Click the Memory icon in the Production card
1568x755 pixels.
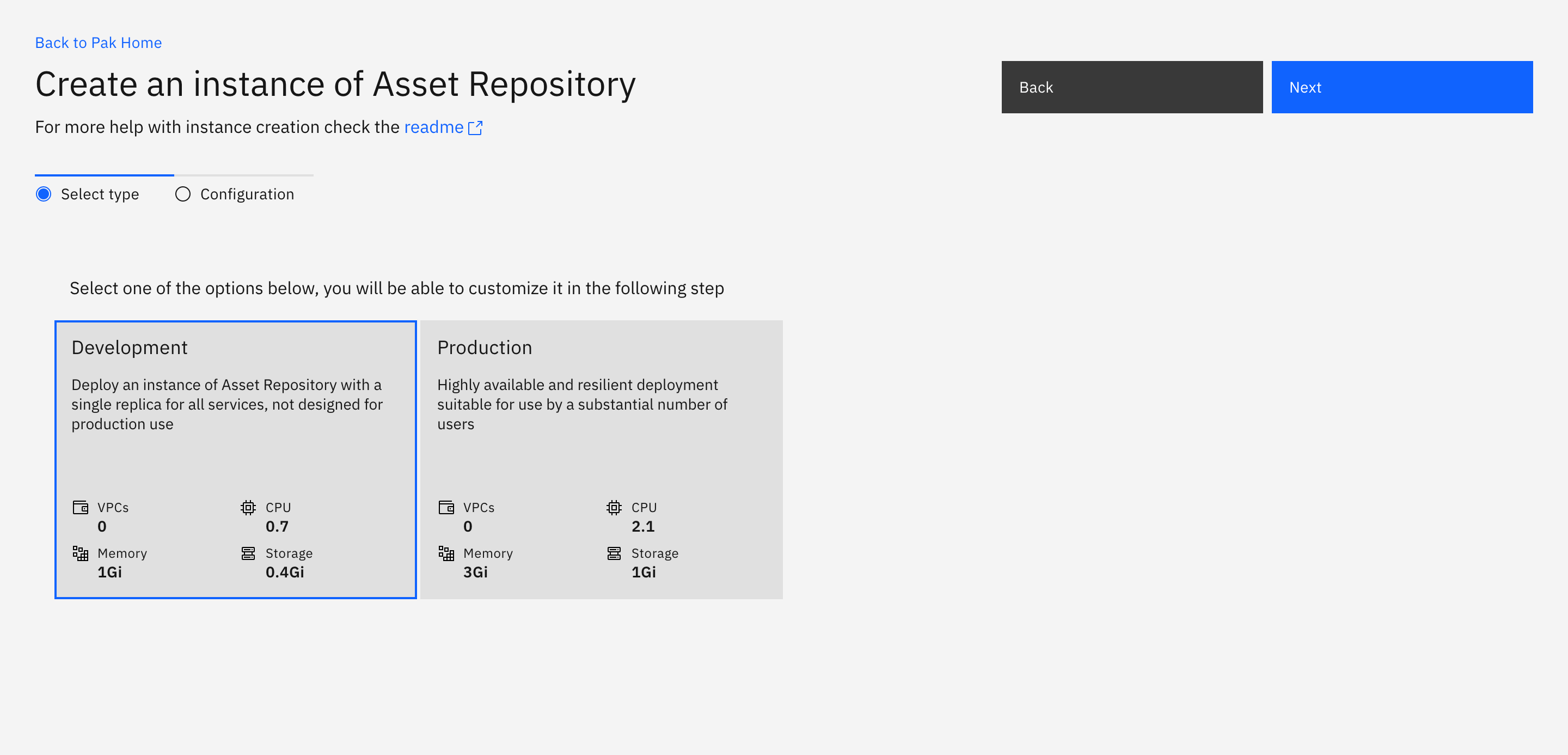446,553
